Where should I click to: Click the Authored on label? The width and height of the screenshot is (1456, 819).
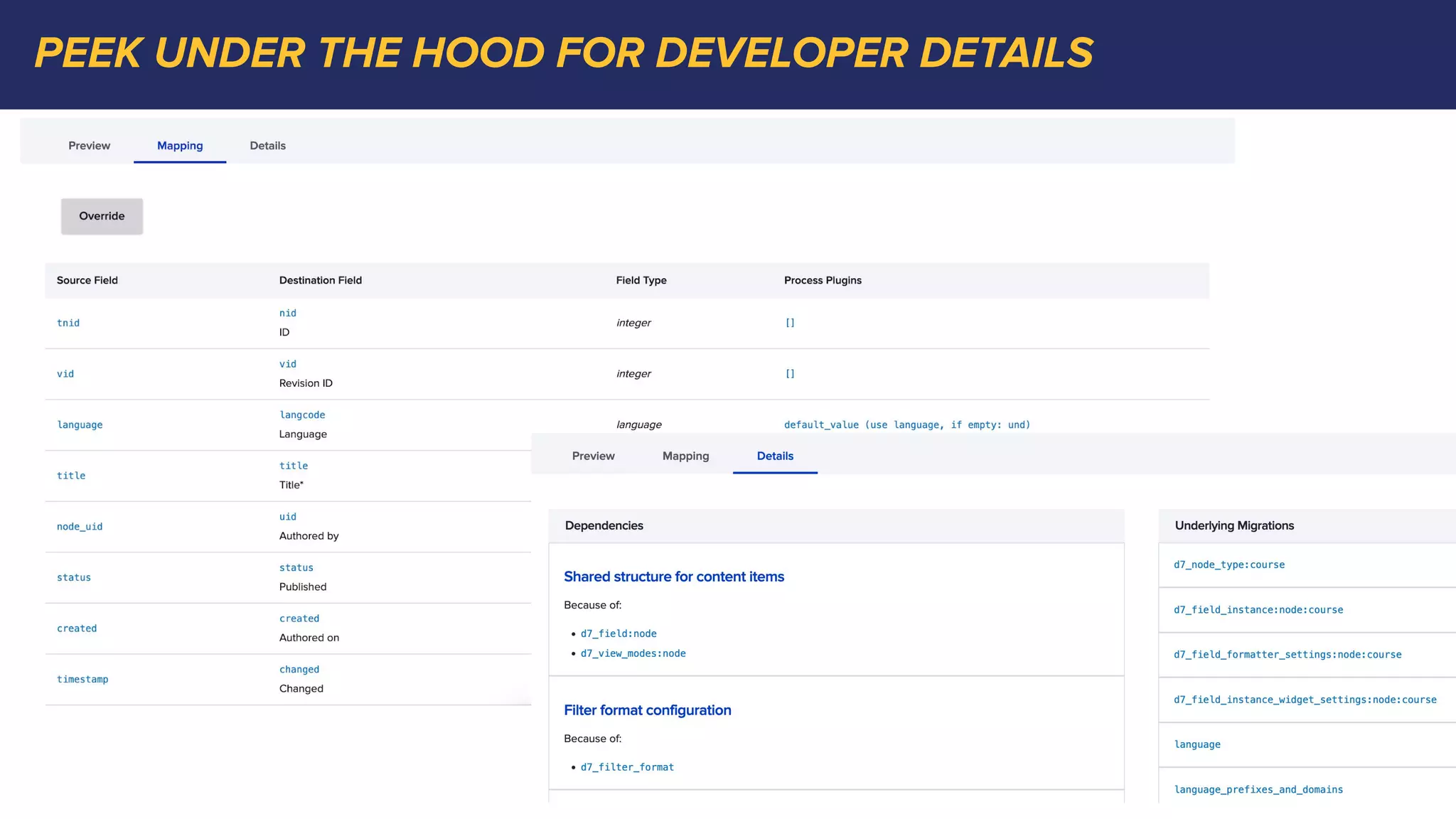pyautogui.click(x=309, y=638)
